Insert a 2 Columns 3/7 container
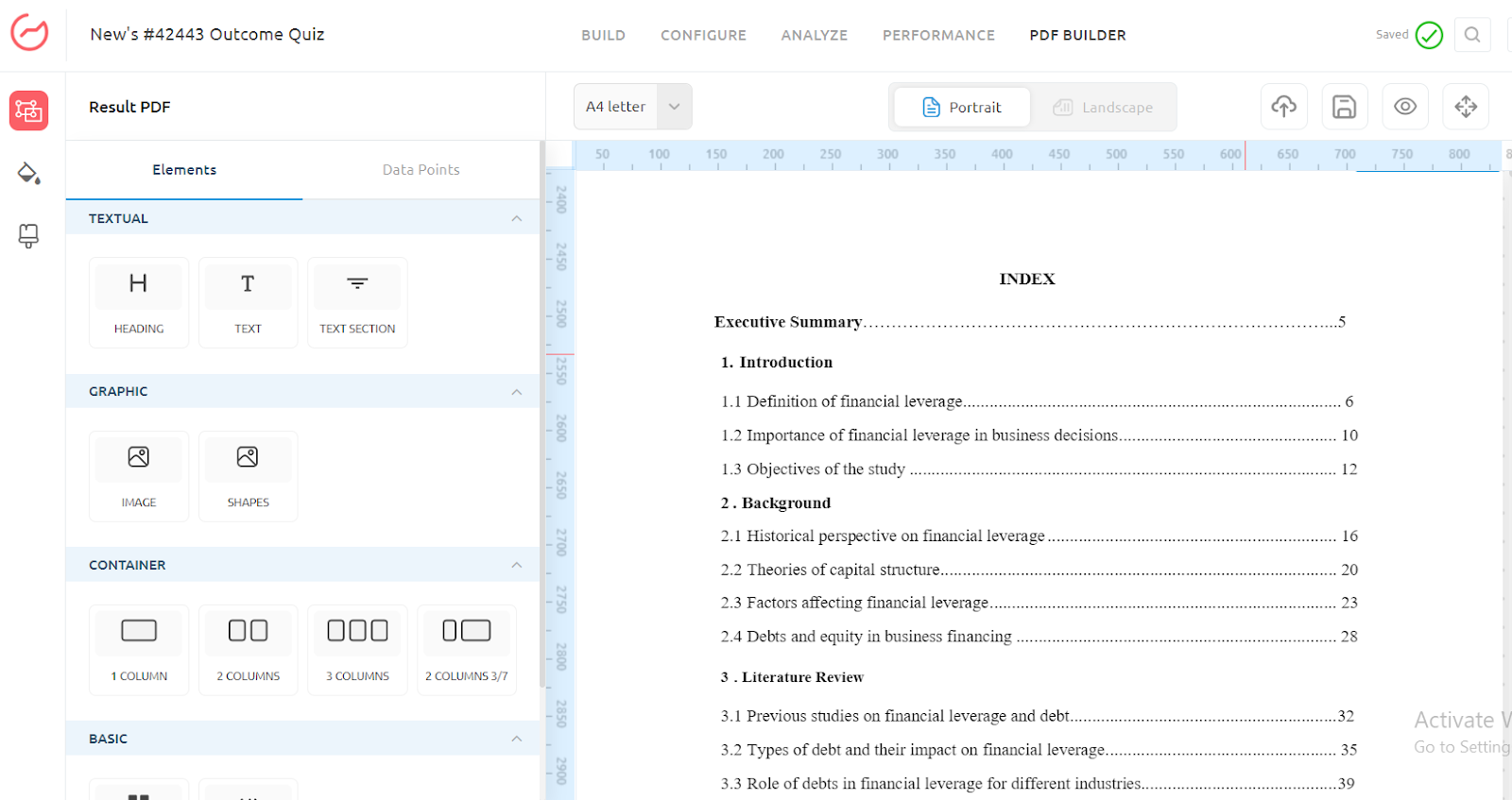Screen dimensions: 1512x800 click(x=467, y=650)
